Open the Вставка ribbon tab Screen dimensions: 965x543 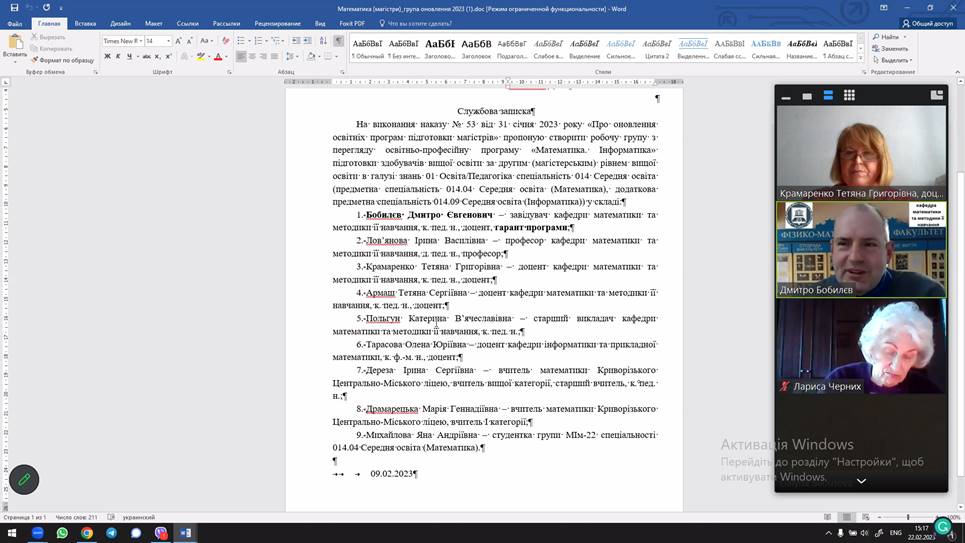[x=85, y=23]
